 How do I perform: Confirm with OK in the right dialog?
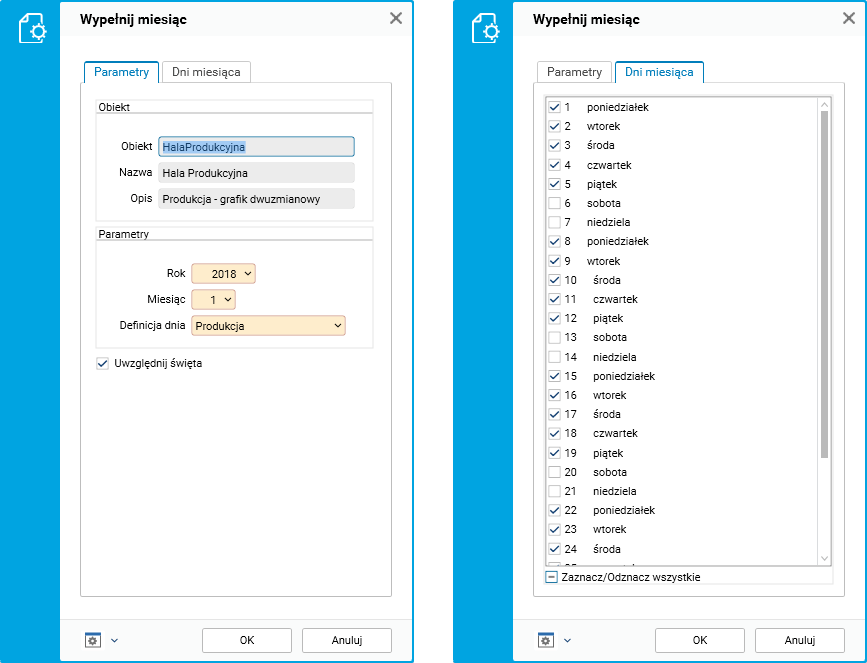pyautogui.click(x=699, y=640)
